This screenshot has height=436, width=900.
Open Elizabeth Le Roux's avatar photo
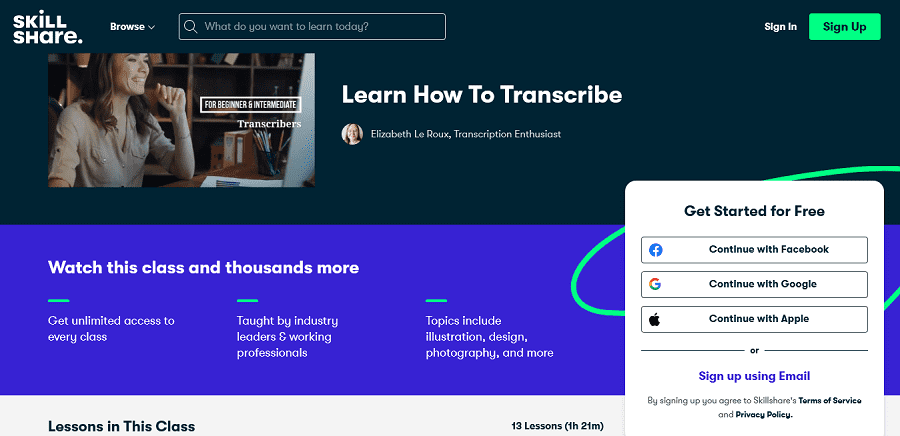point(352,134)
